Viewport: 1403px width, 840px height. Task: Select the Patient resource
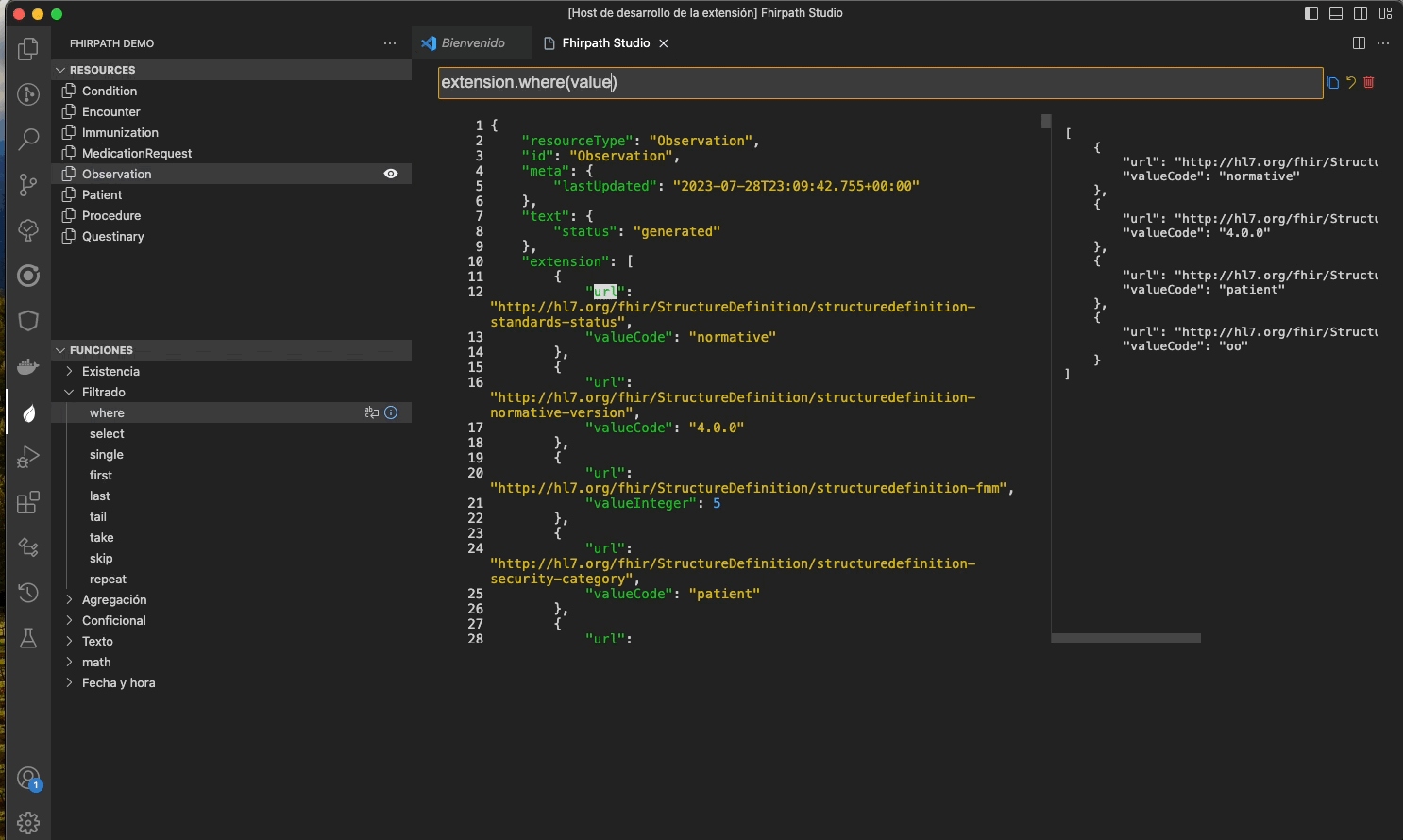[231, 194]
